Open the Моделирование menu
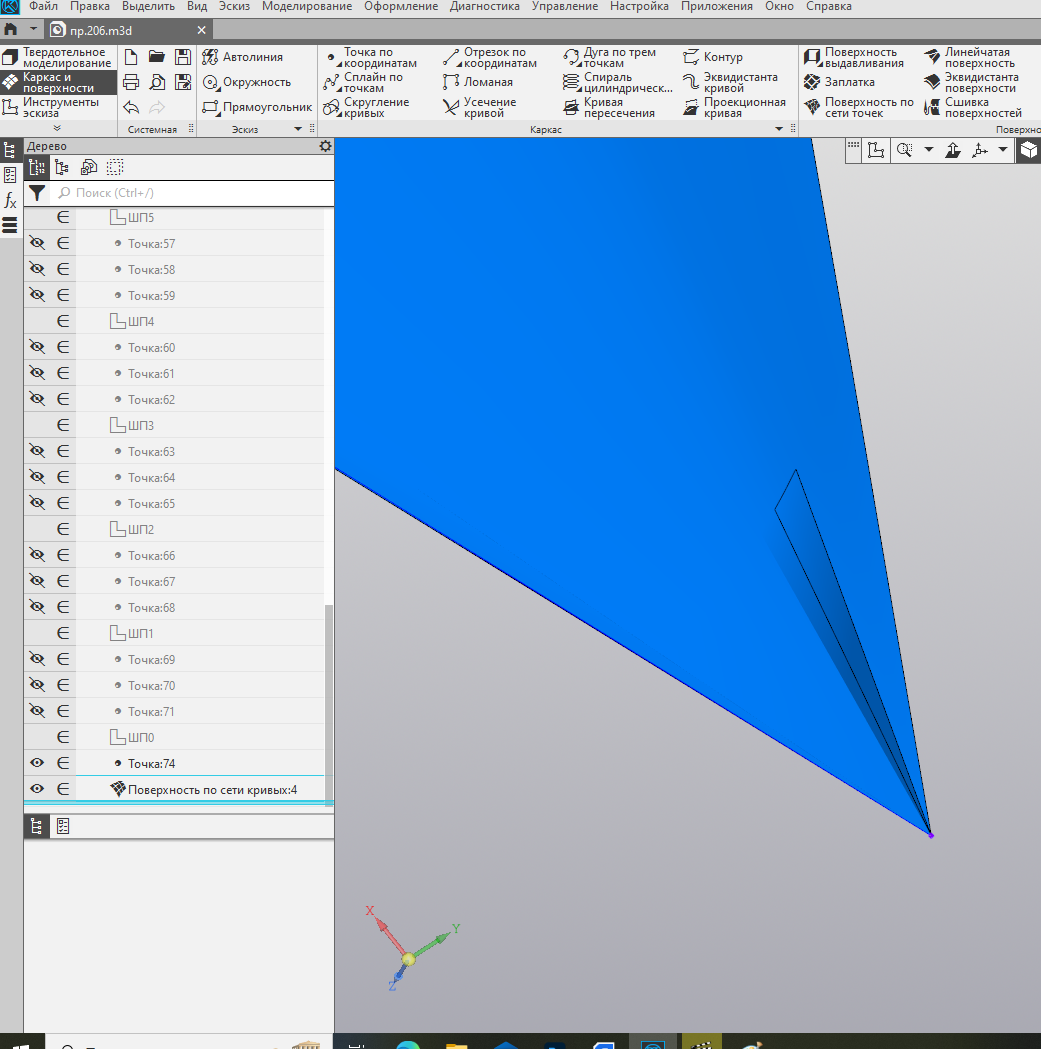The height and width of the screenshot is (1049, 1041). (306, 7)
